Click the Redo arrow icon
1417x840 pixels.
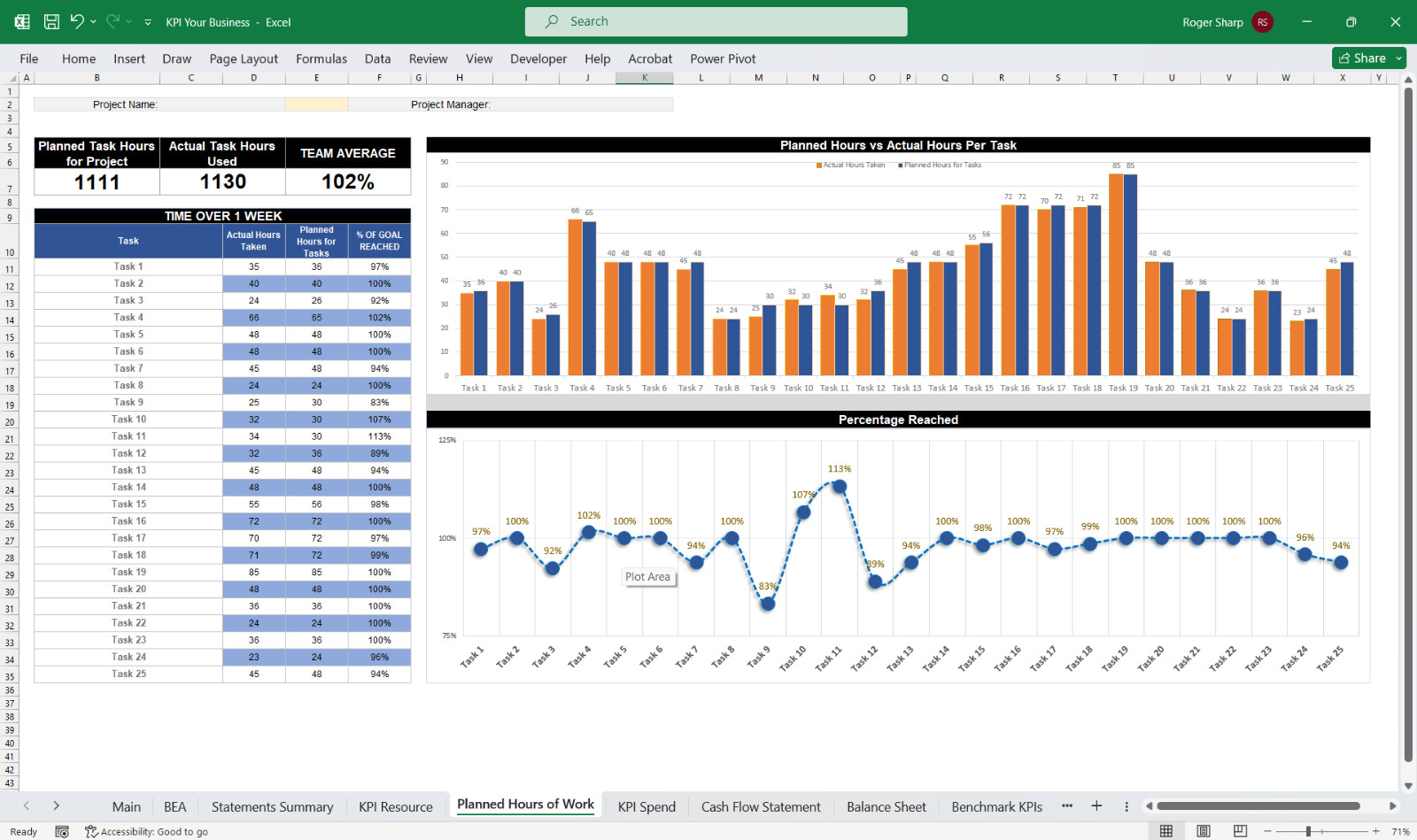click(112, 21)
